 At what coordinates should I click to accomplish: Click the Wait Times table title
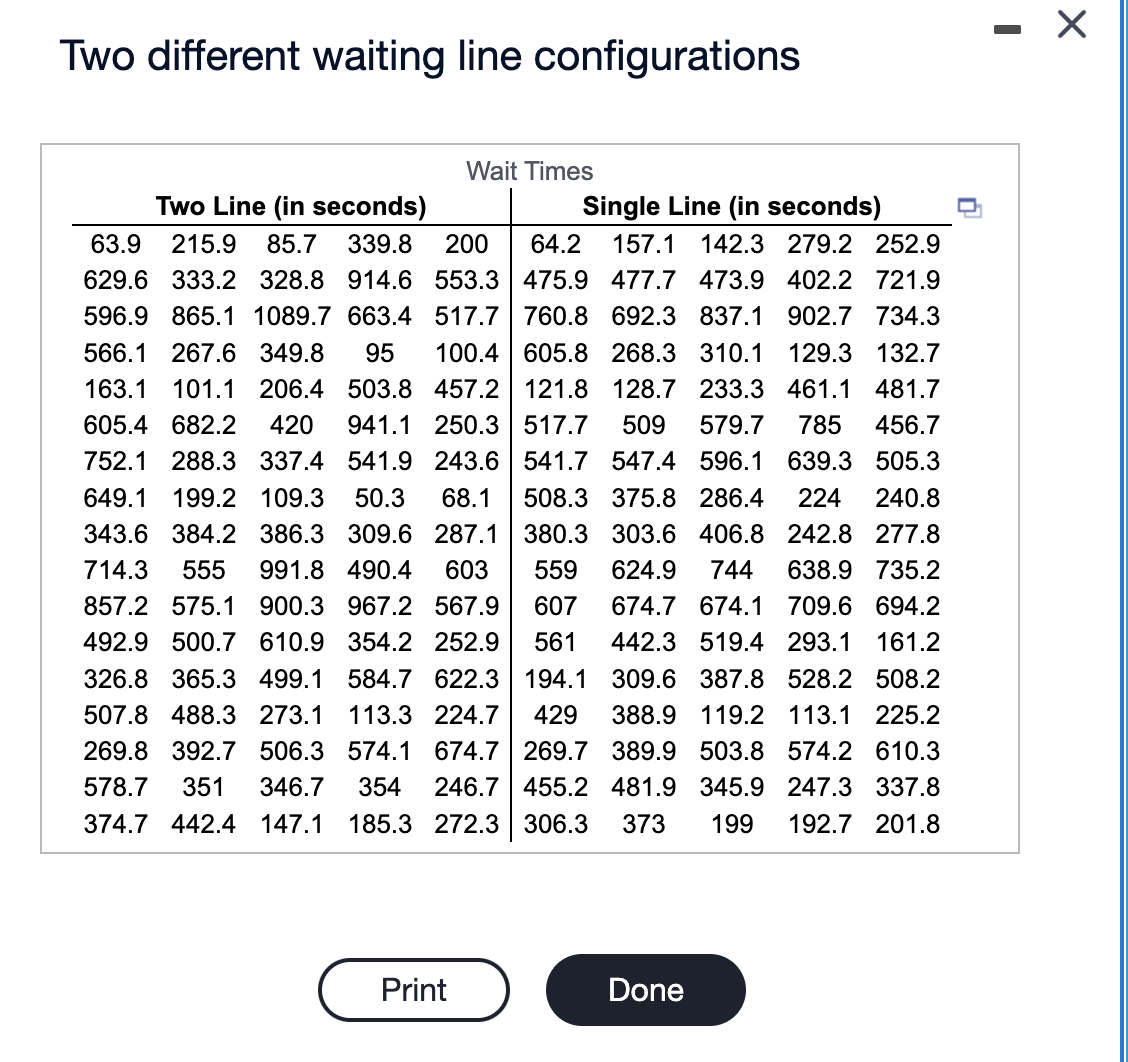[x=528, y=171]
